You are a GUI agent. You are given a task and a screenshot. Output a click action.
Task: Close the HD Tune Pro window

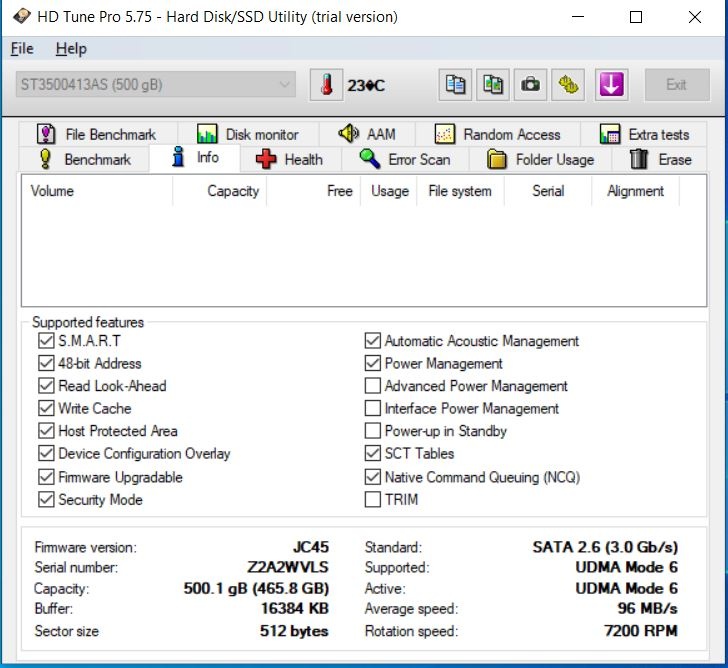tap(695, 17)
